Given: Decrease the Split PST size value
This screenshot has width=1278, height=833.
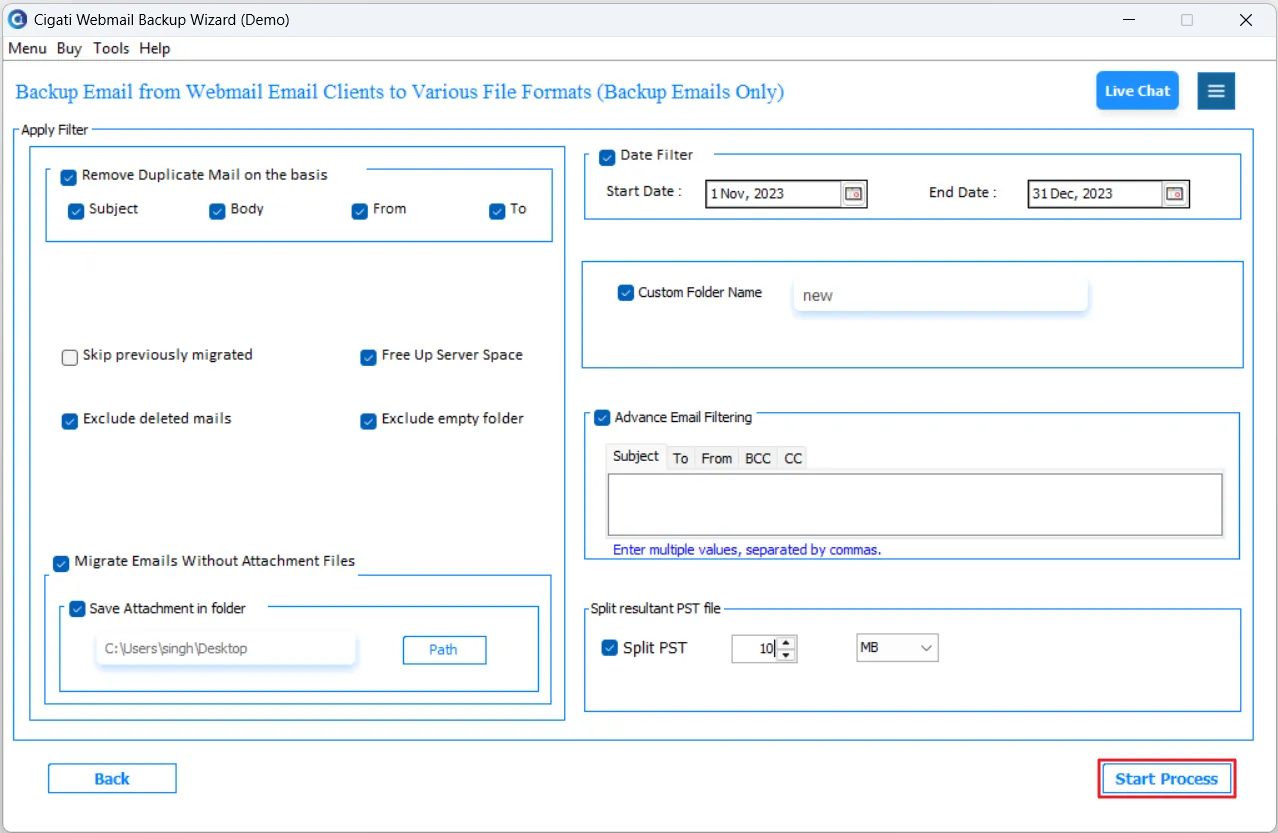Looking at the screenshot, I should pos(787,655).
